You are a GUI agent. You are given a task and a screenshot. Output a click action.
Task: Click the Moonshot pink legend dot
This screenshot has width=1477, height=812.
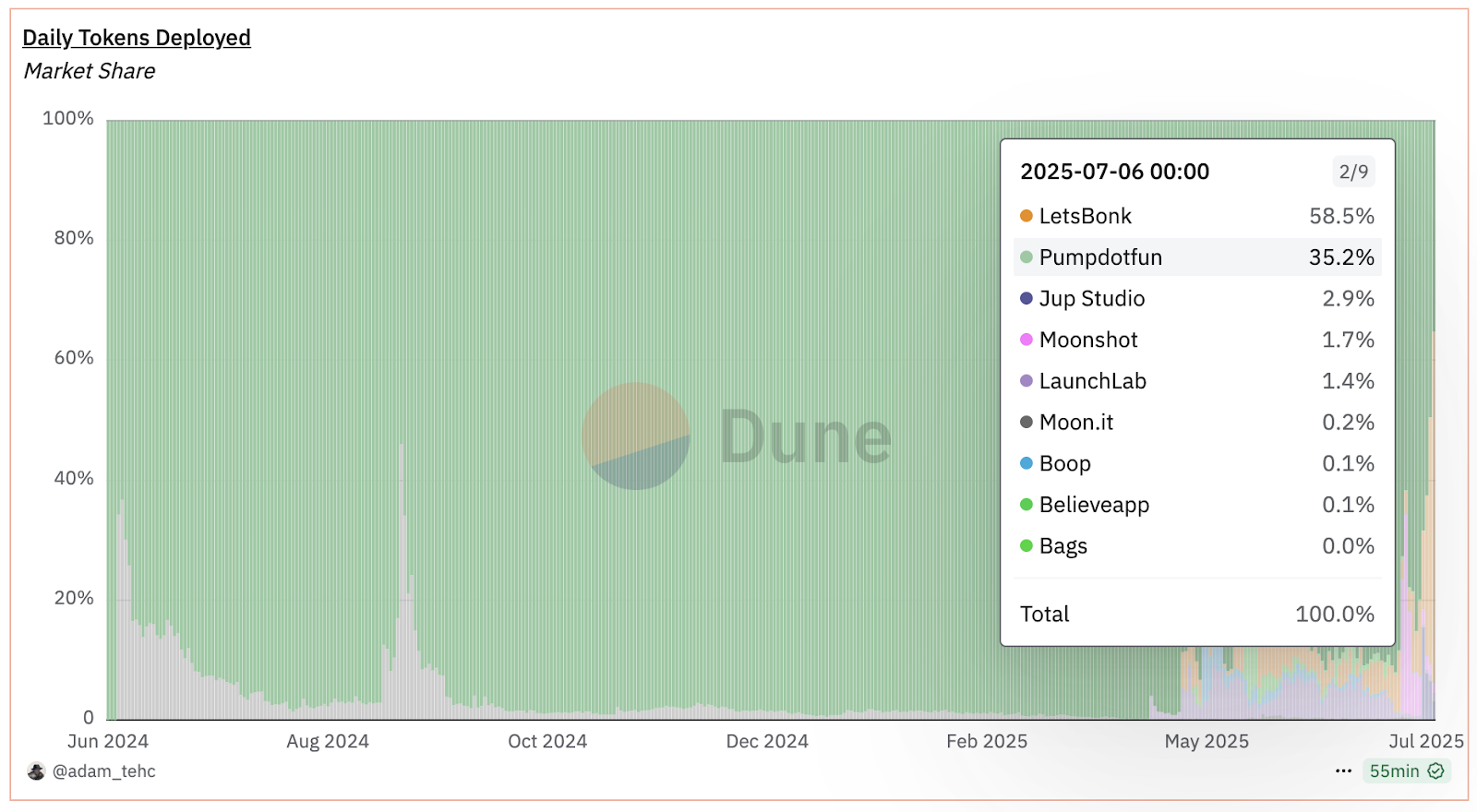click(x=1027, y=340)
